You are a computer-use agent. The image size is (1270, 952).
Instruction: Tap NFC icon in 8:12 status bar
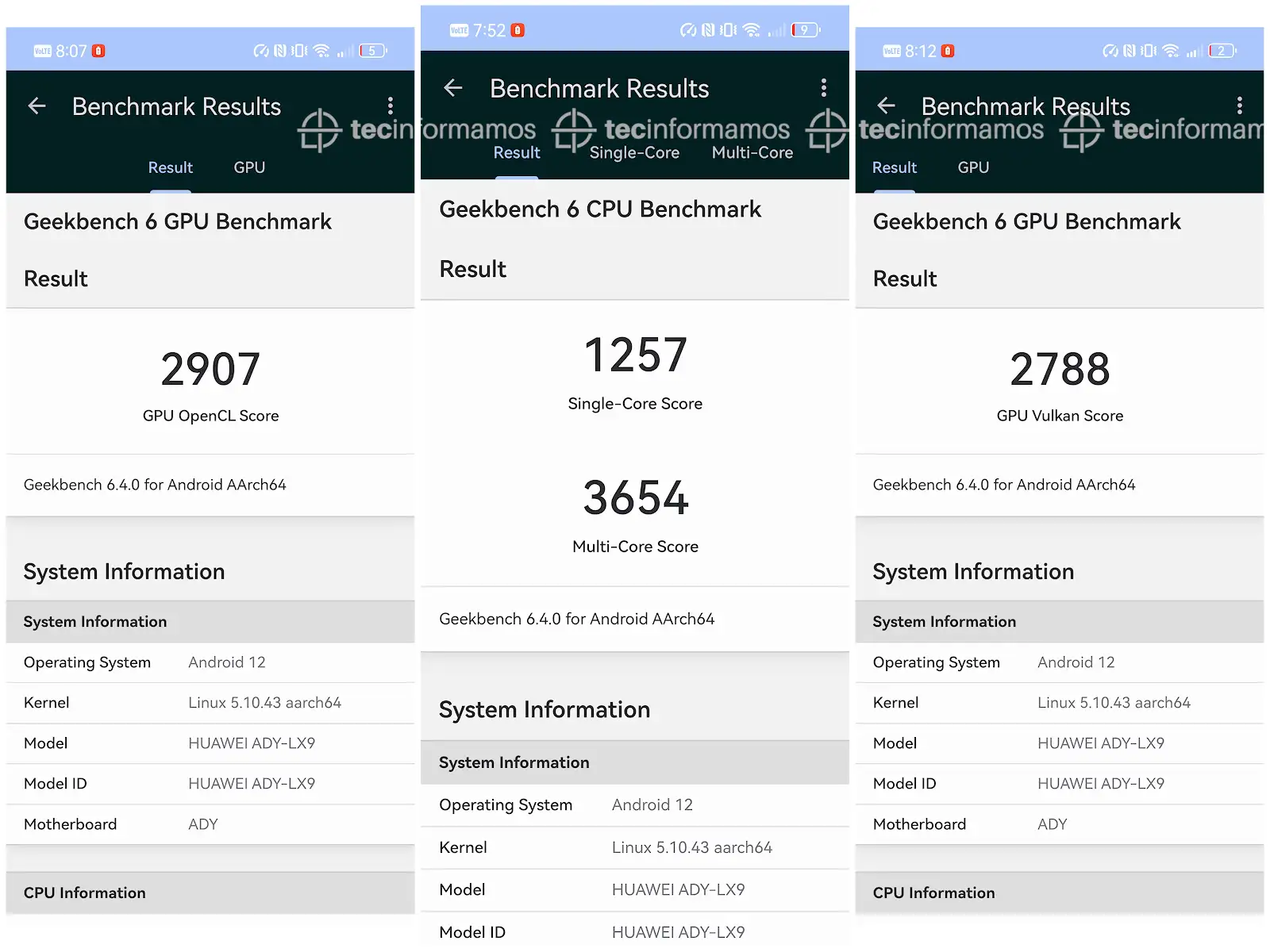pos(1129,52)
